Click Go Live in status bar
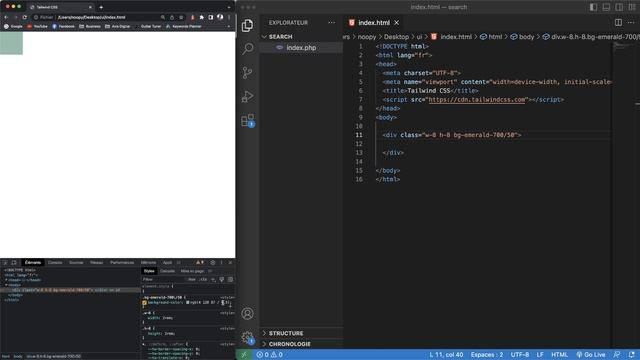Viewport: 640px width, 360px height. pos(591,355)
